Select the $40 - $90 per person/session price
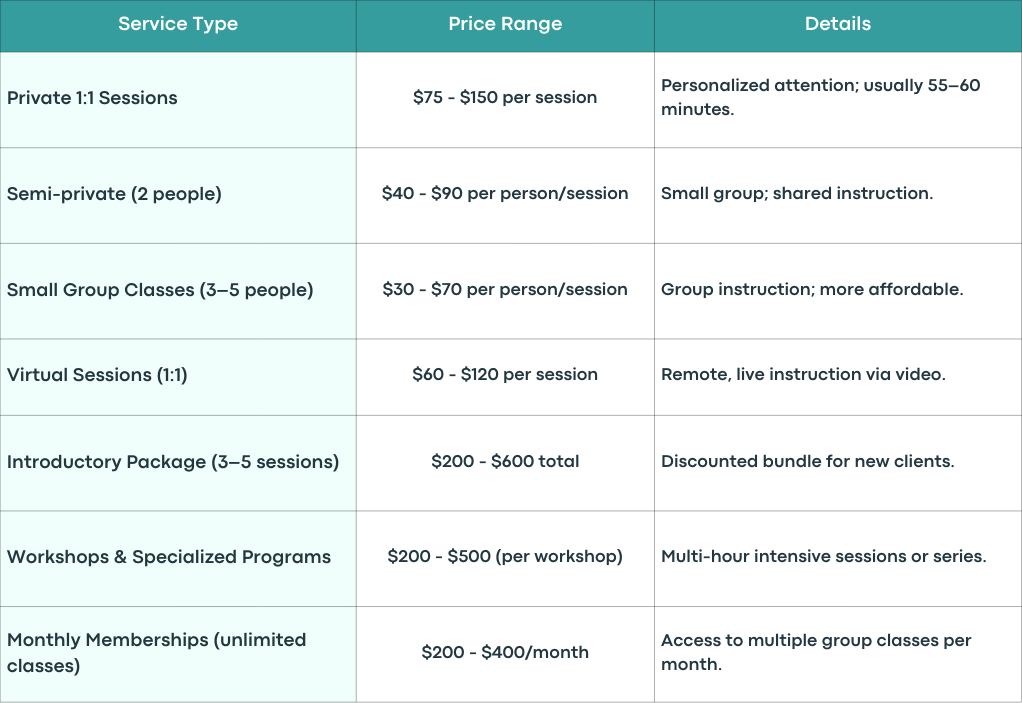The width and height of the screenshot is (1022, 703). pyautogui.click(x=505, y=194)
